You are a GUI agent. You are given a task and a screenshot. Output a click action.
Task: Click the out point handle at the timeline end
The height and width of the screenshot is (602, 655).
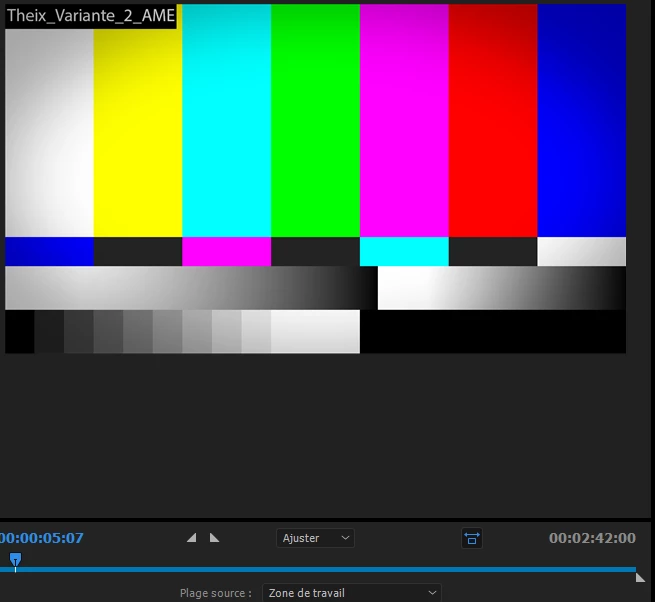(x=640, y=578)
